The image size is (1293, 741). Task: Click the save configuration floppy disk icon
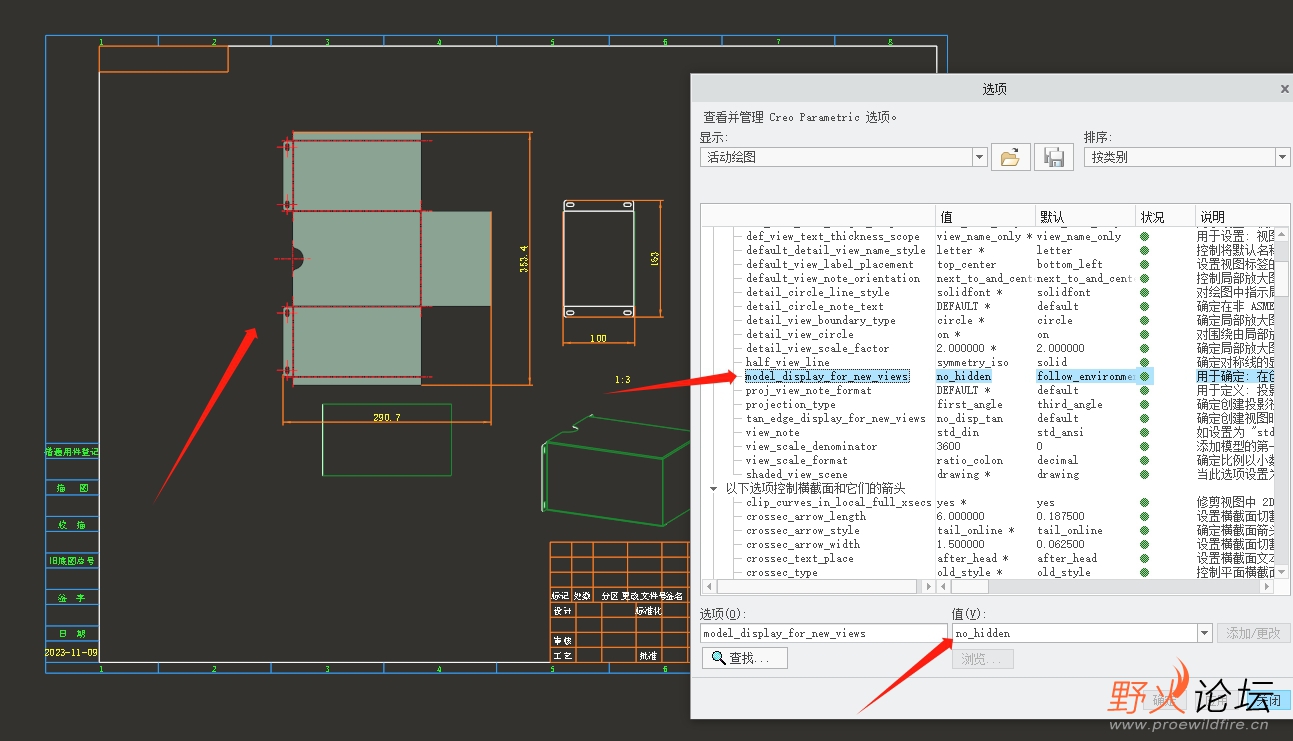click(x=1053, y=157)
